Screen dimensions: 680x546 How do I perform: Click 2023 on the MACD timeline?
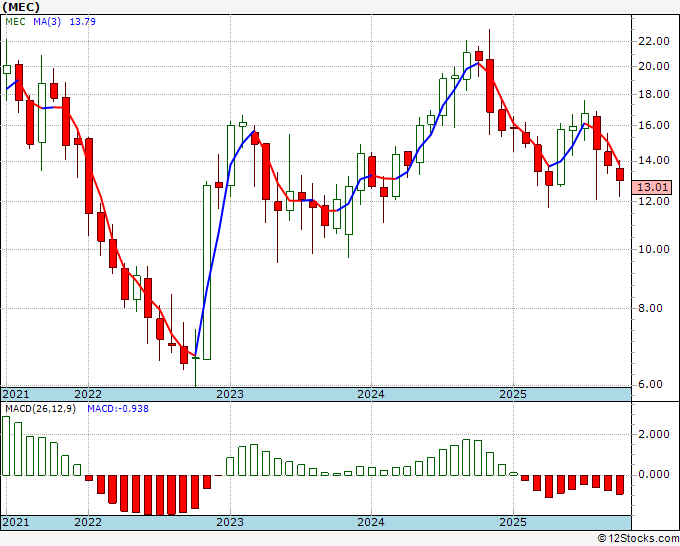point(230,522)
